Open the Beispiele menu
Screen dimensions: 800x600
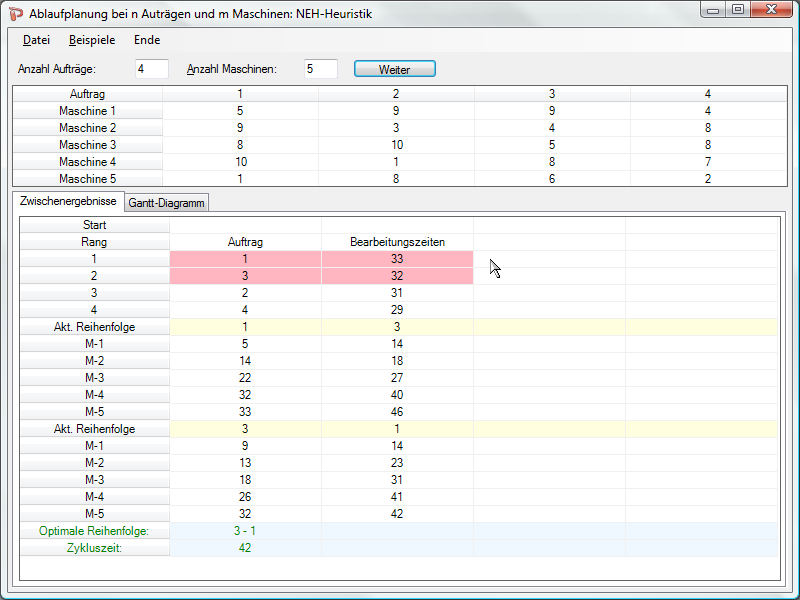coord(92,40)
